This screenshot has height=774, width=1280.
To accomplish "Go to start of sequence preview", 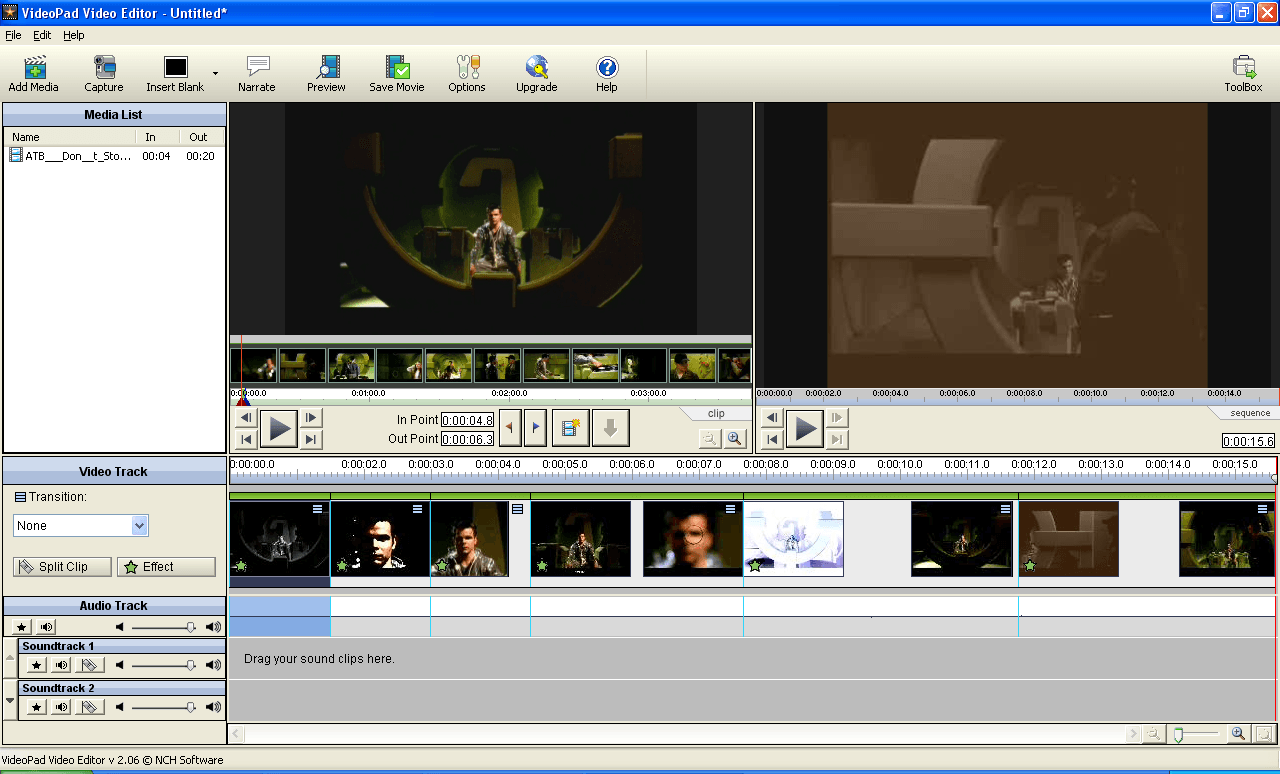I will 772,439.
